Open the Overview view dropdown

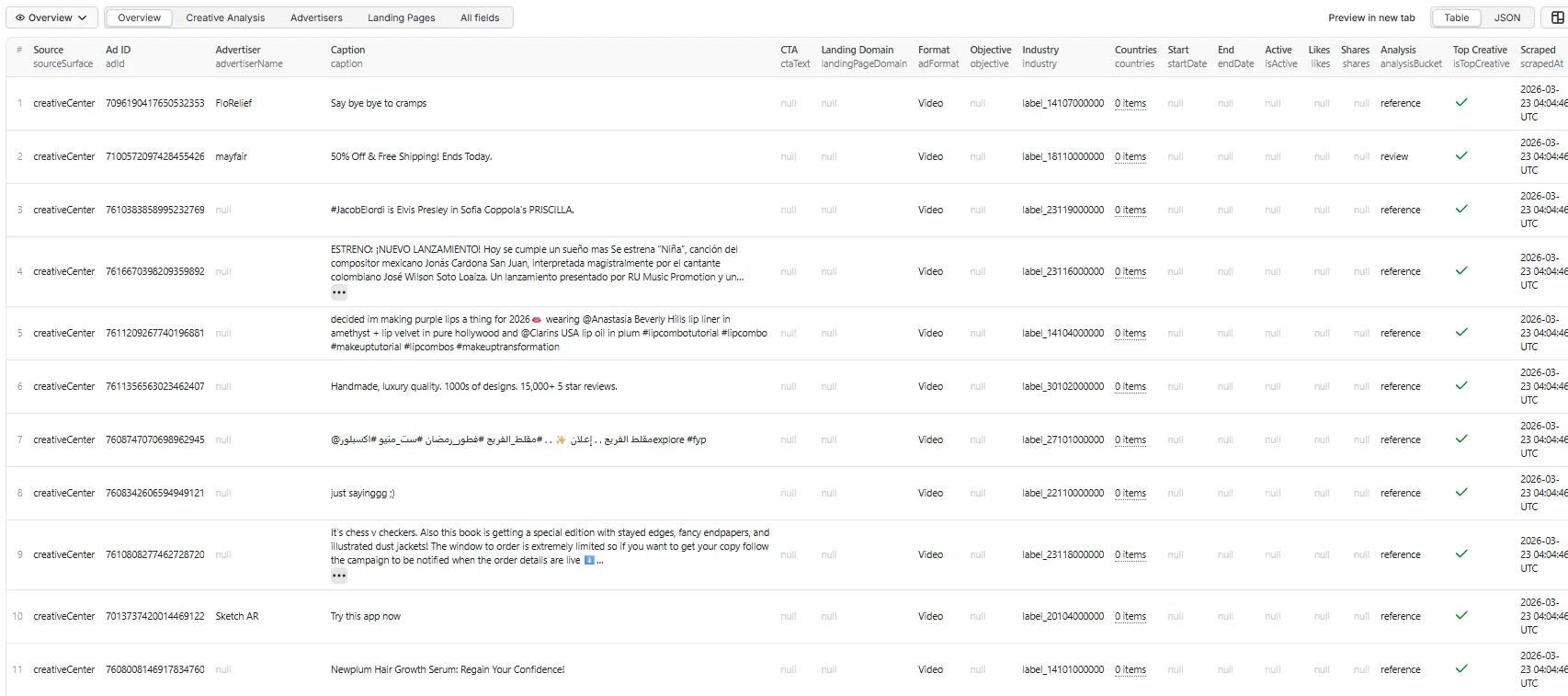click(x=51, y=17)
